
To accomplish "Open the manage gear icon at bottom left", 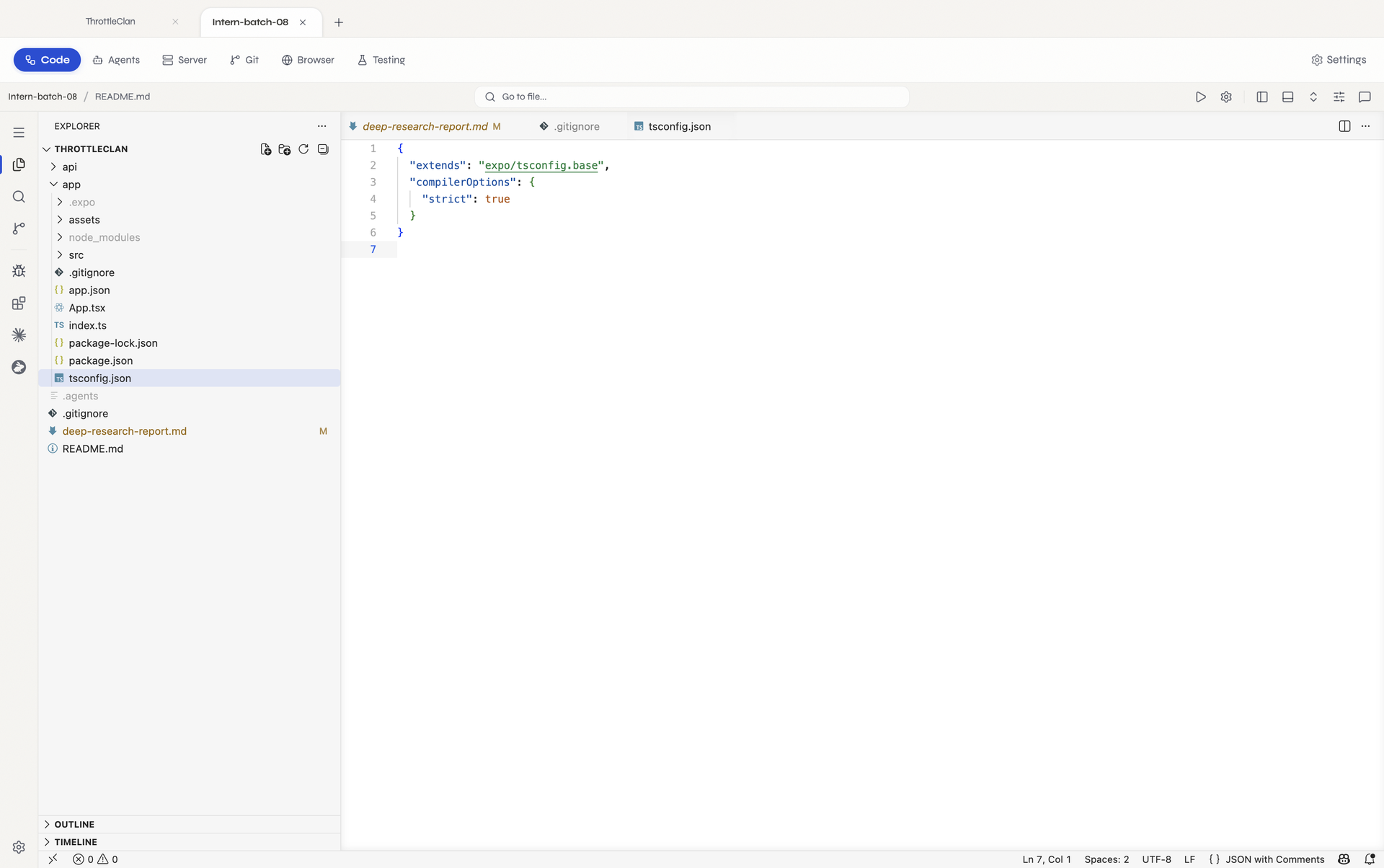I will (19, 847).
